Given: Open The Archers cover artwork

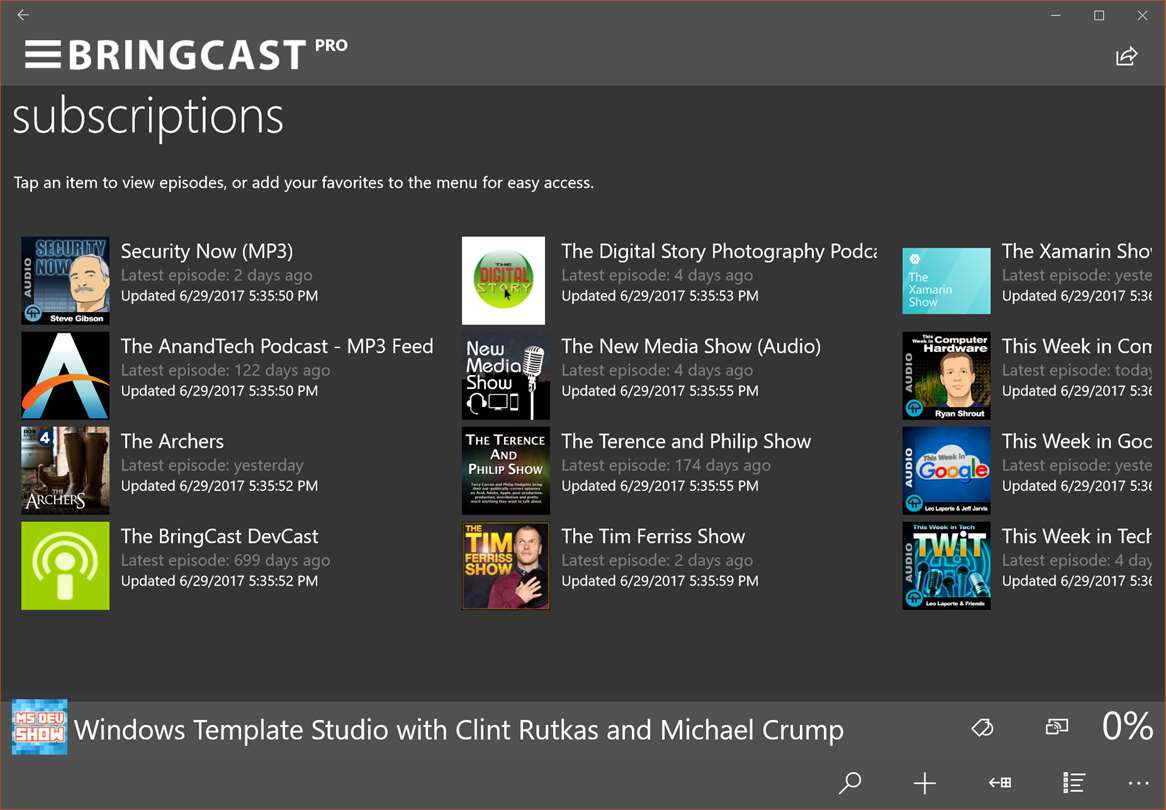Looking at the screenshot, I should [x=65, y=471].
